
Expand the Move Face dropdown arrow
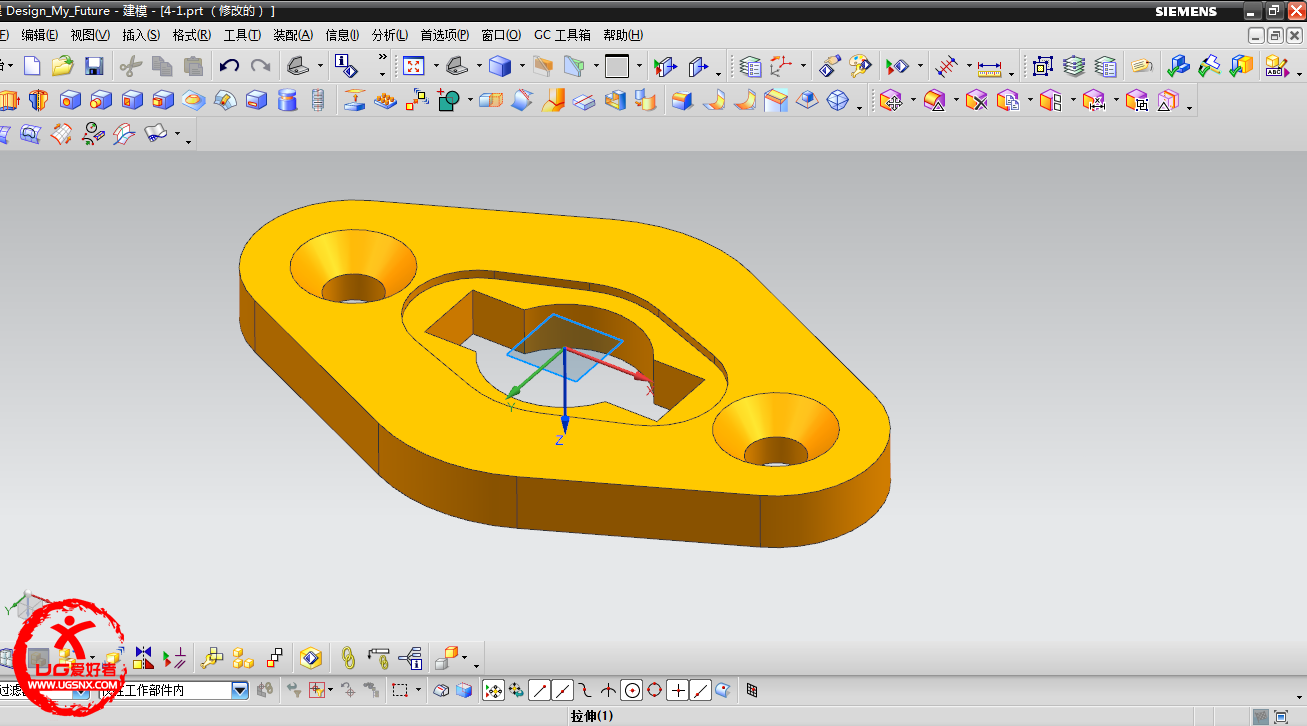click(913, 100)
